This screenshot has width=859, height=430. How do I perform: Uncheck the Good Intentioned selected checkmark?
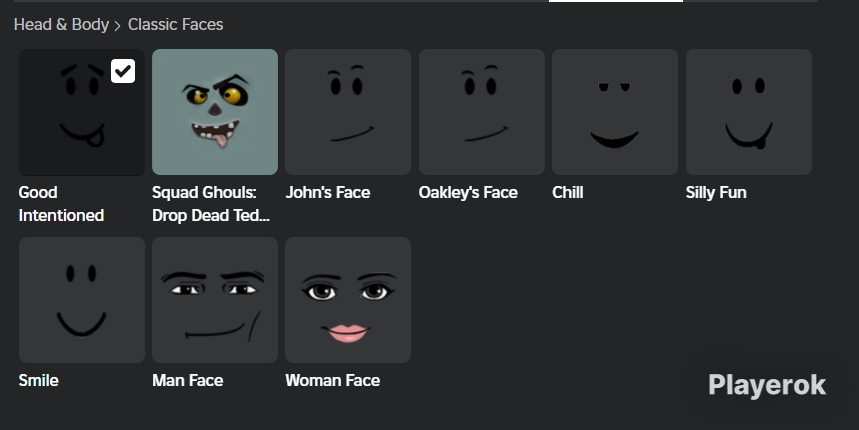pyautogui.click(x=123, y=71)
